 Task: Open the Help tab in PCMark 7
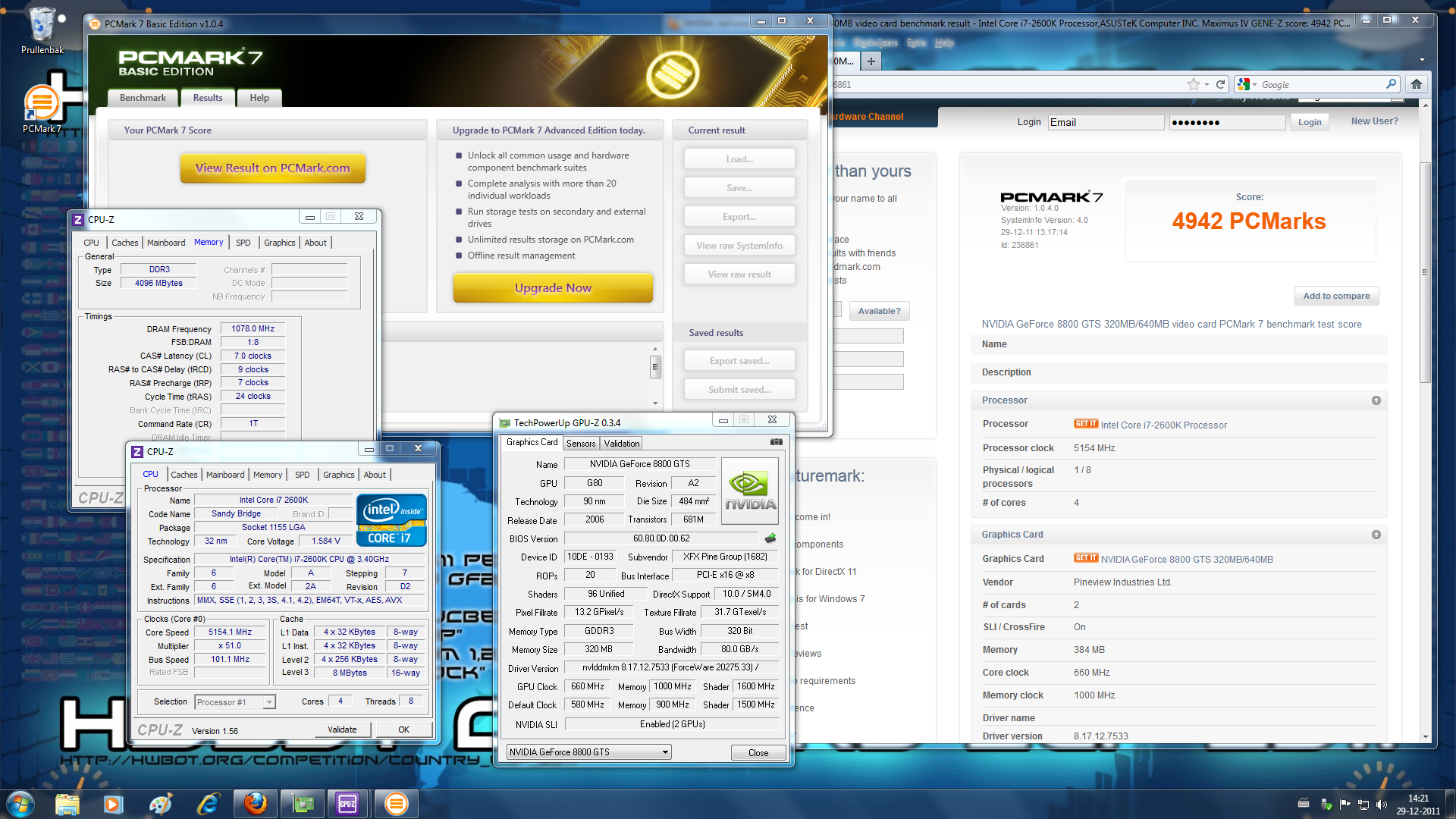click(x=259, y=98)
